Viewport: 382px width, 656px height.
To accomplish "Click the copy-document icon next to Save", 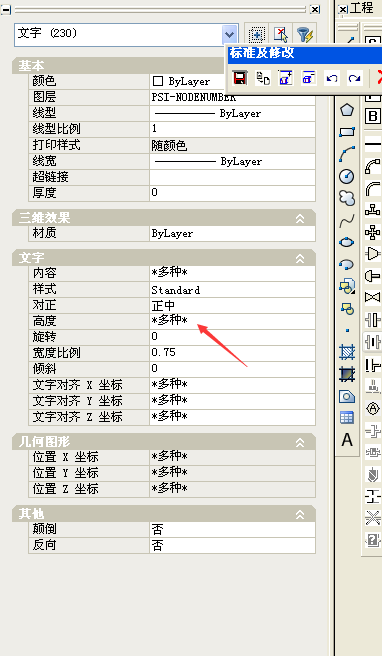I will [x=263, y=78].
